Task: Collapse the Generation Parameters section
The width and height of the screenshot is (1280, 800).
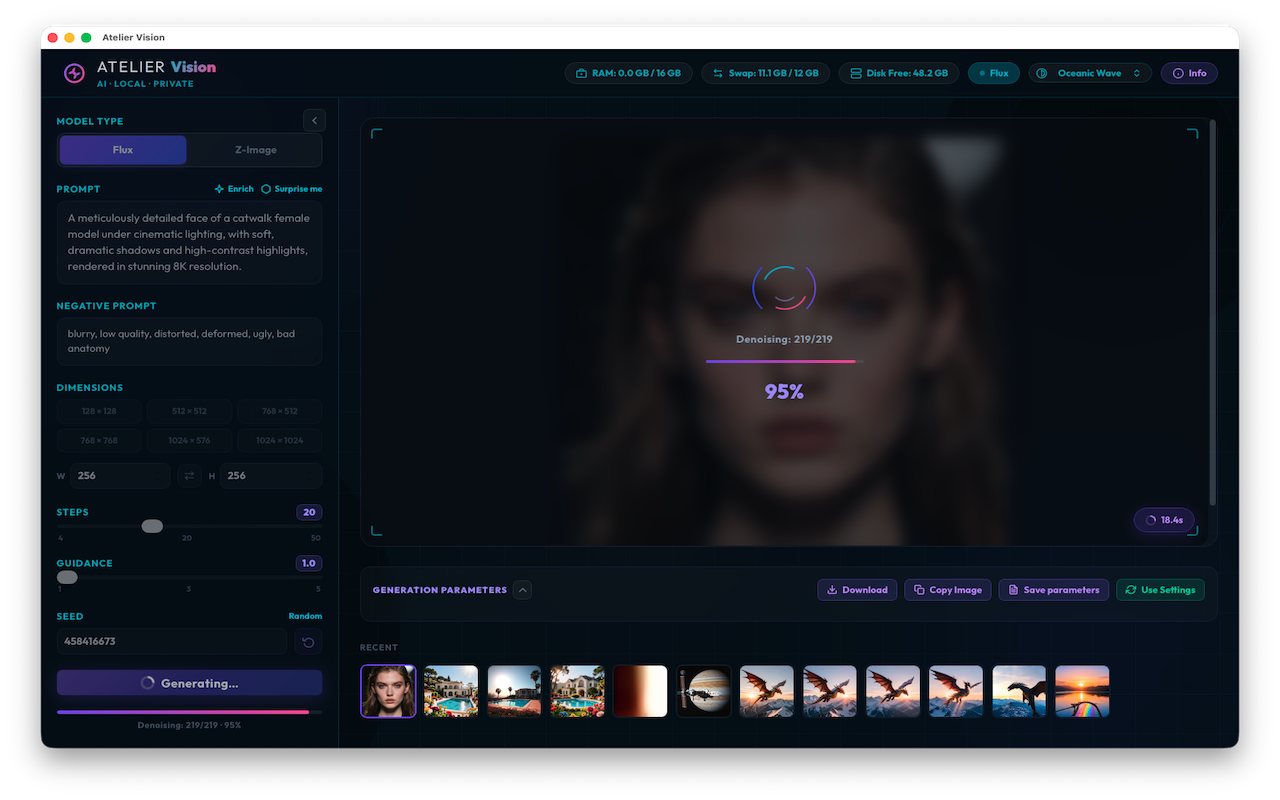Action: tap(522, 590)
